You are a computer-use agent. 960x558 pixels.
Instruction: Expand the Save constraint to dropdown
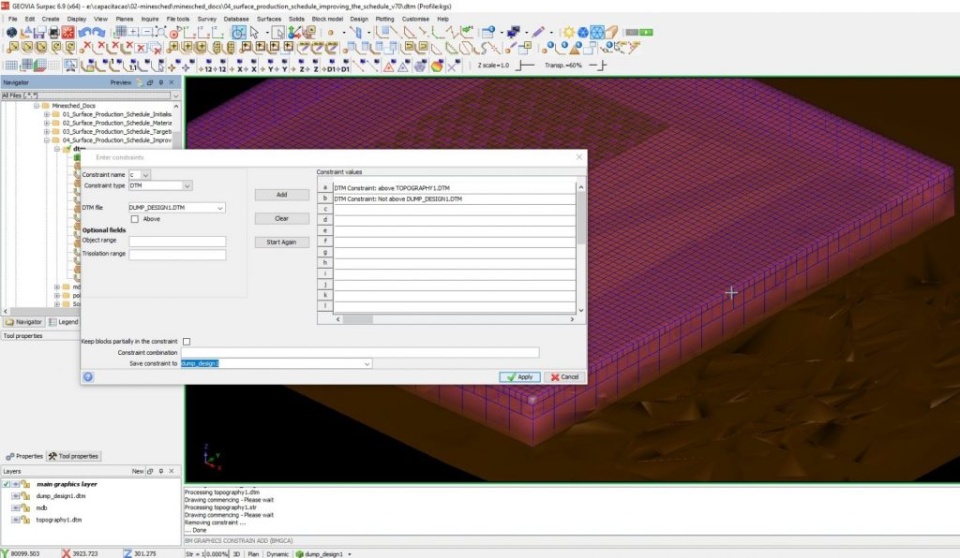367,364
